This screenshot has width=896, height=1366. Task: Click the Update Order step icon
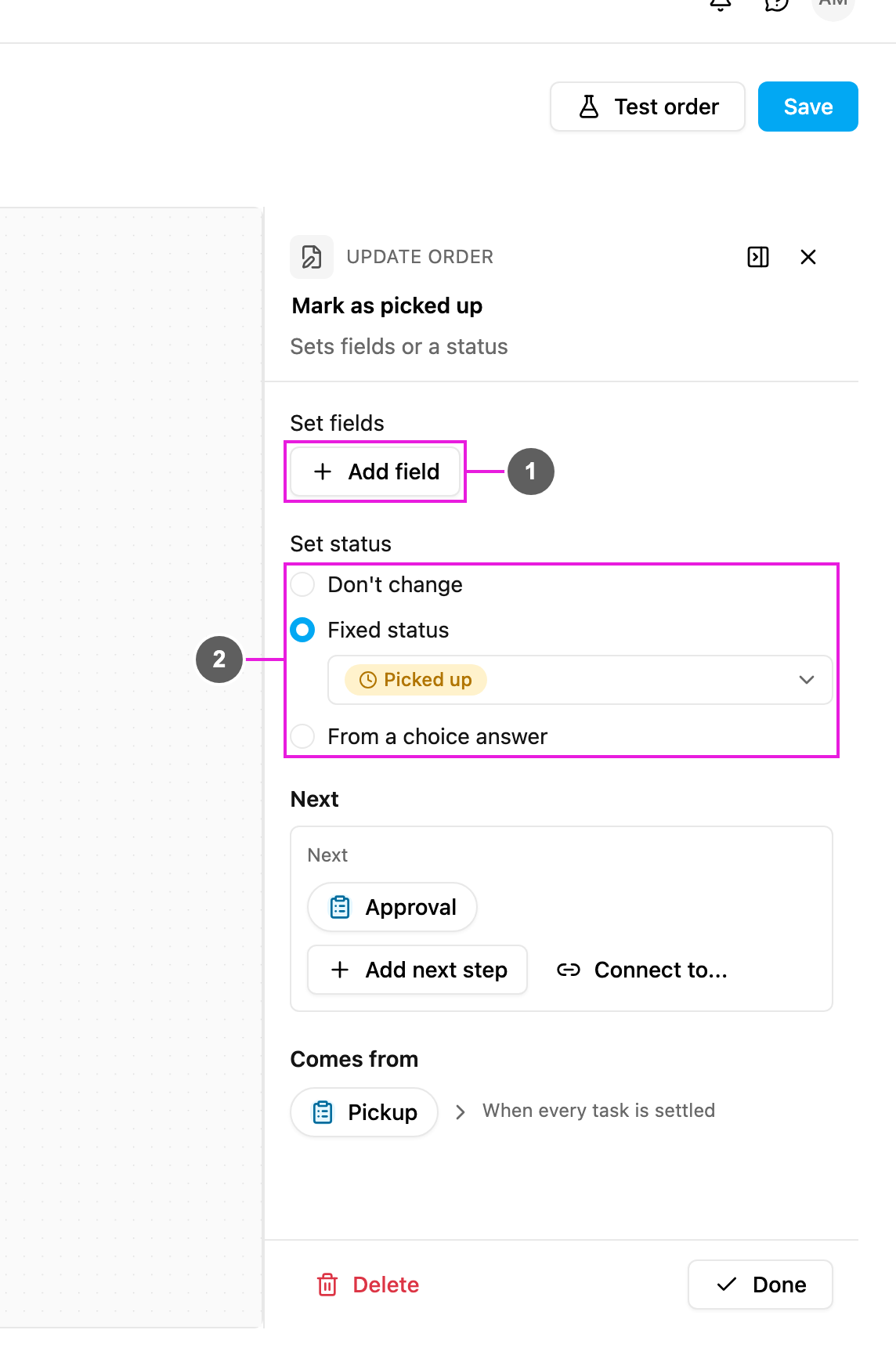tap(312, 257)
